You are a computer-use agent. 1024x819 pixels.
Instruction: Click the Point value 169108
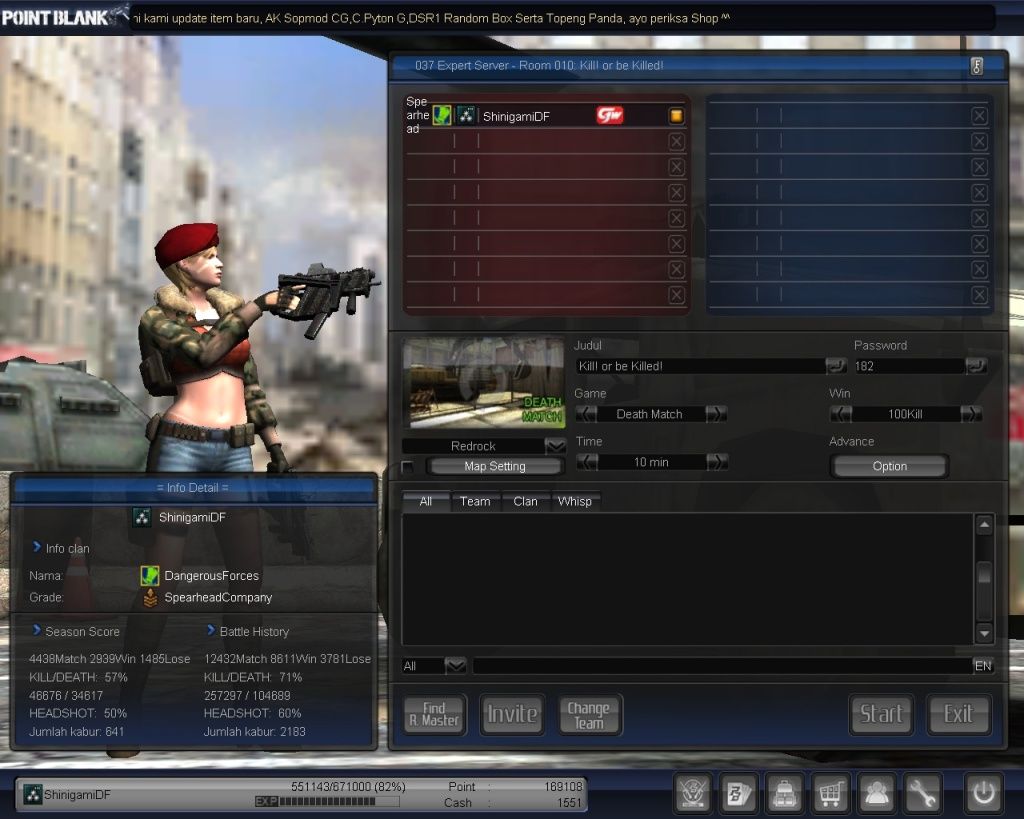pyautogui.click(x=563, y=786)
